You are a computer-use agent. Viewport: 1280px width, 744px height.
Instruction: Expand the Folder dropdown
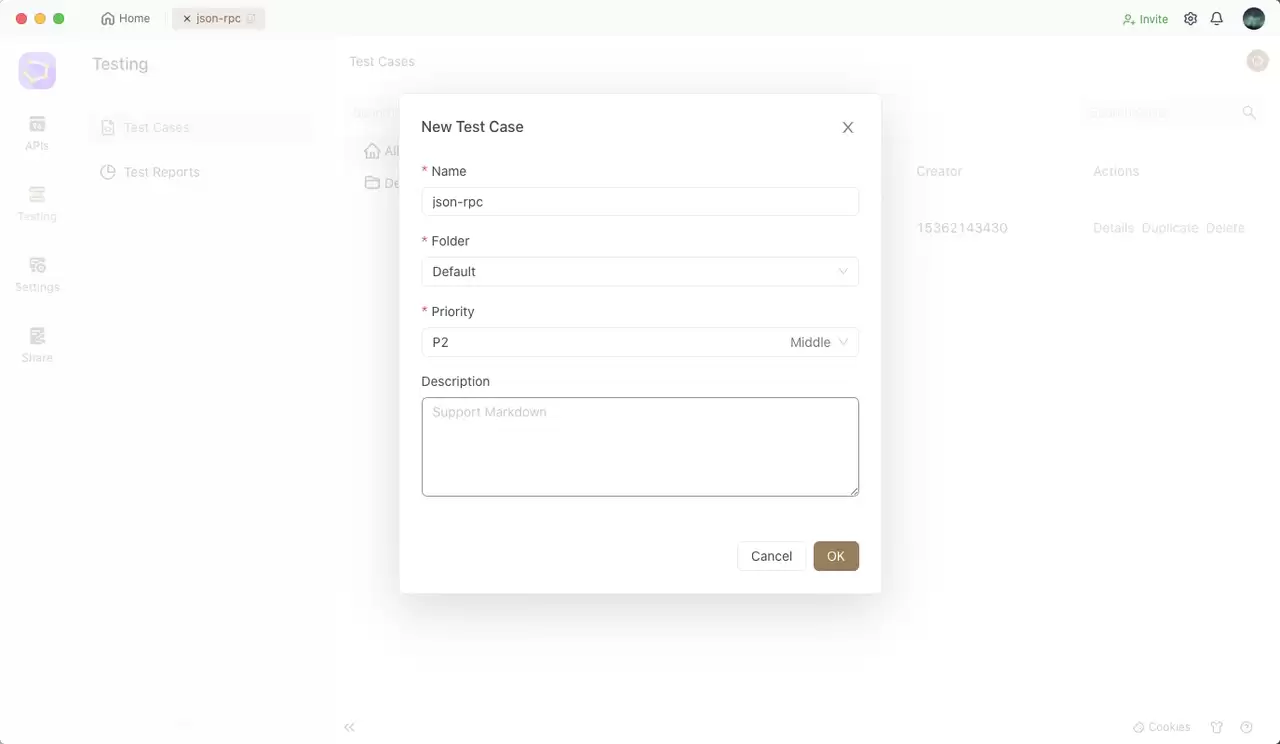pos(640,272)
